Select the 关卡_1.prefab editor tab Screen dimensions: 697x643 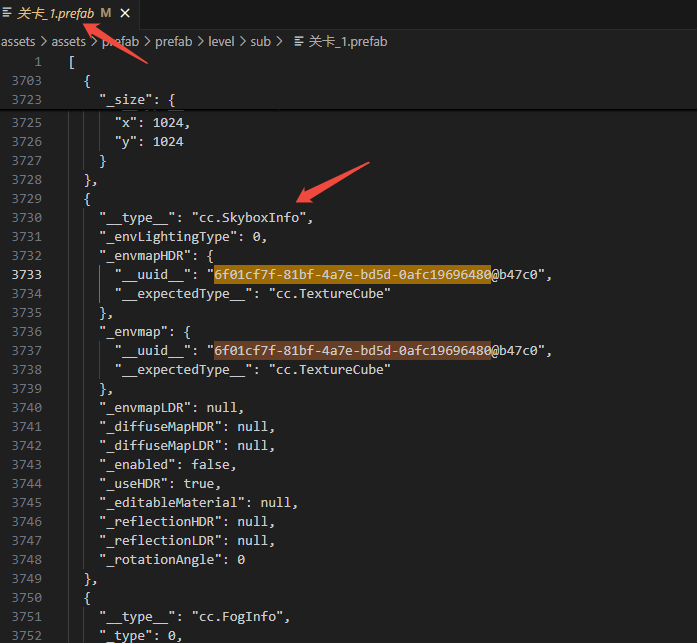click(69, 14)
